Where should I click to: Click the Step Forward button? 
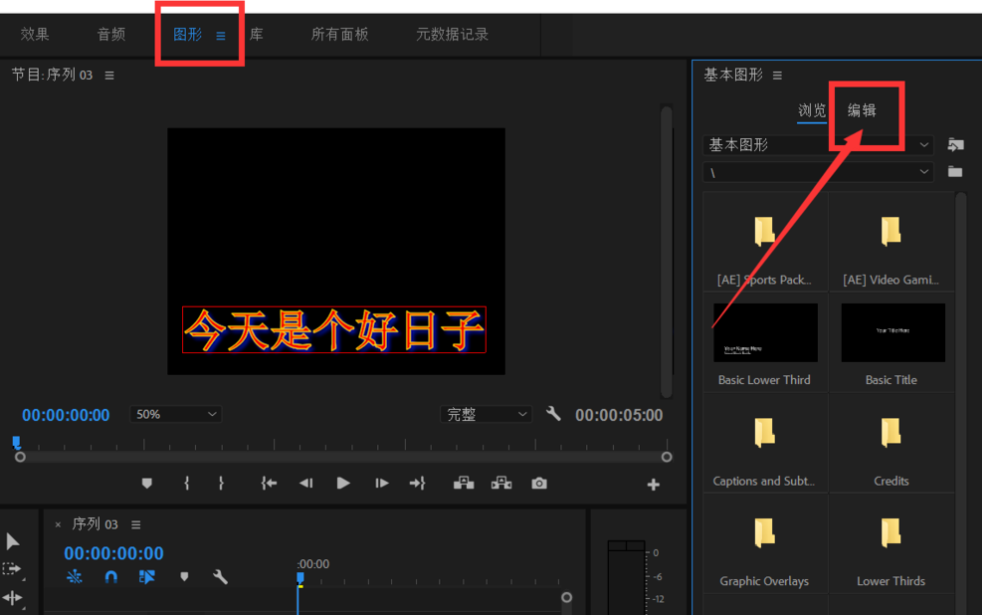click(381, 483)
